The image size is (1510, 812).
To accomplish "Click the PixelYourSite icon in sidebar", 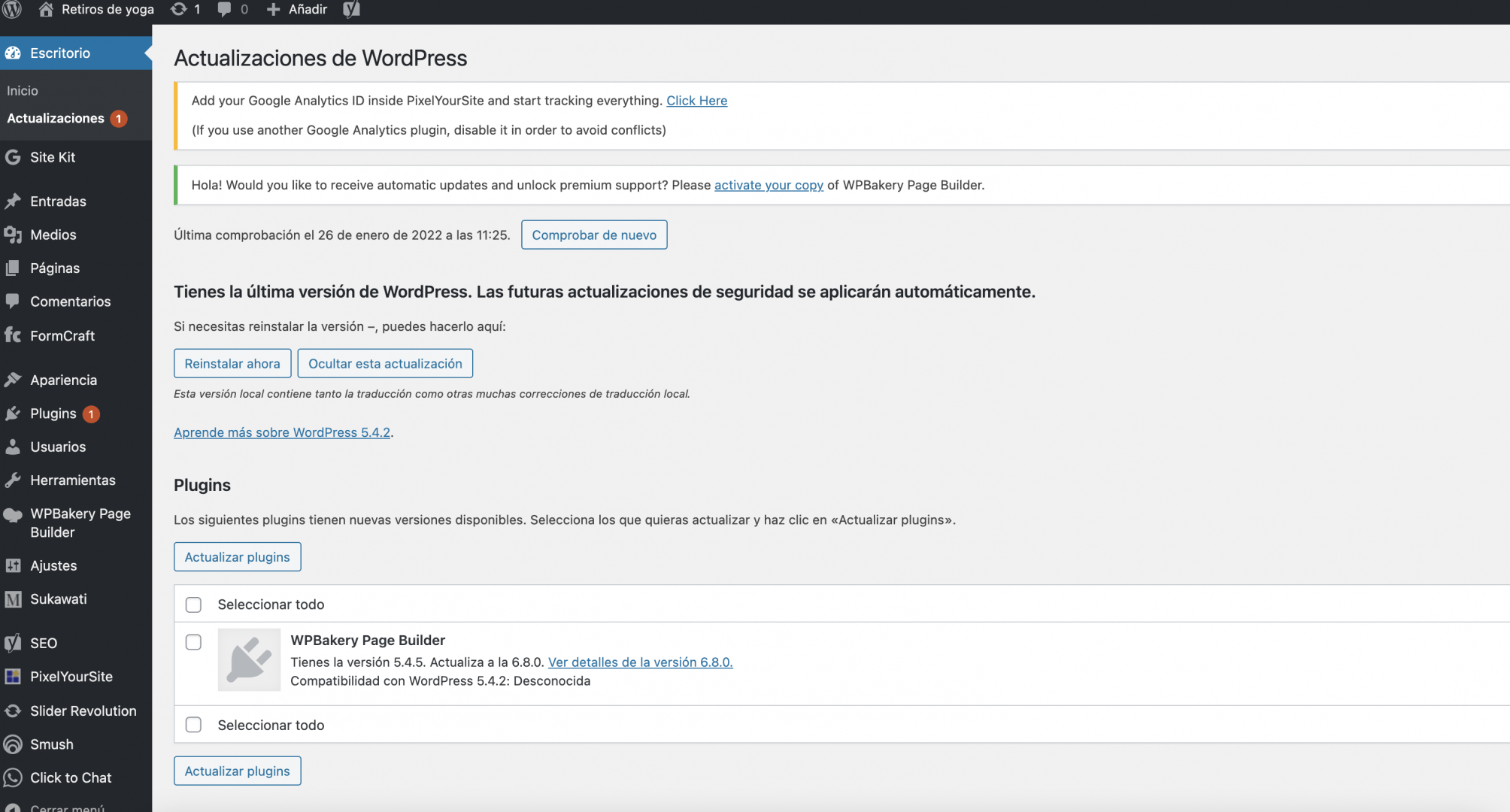I will (x=13, y=677).
